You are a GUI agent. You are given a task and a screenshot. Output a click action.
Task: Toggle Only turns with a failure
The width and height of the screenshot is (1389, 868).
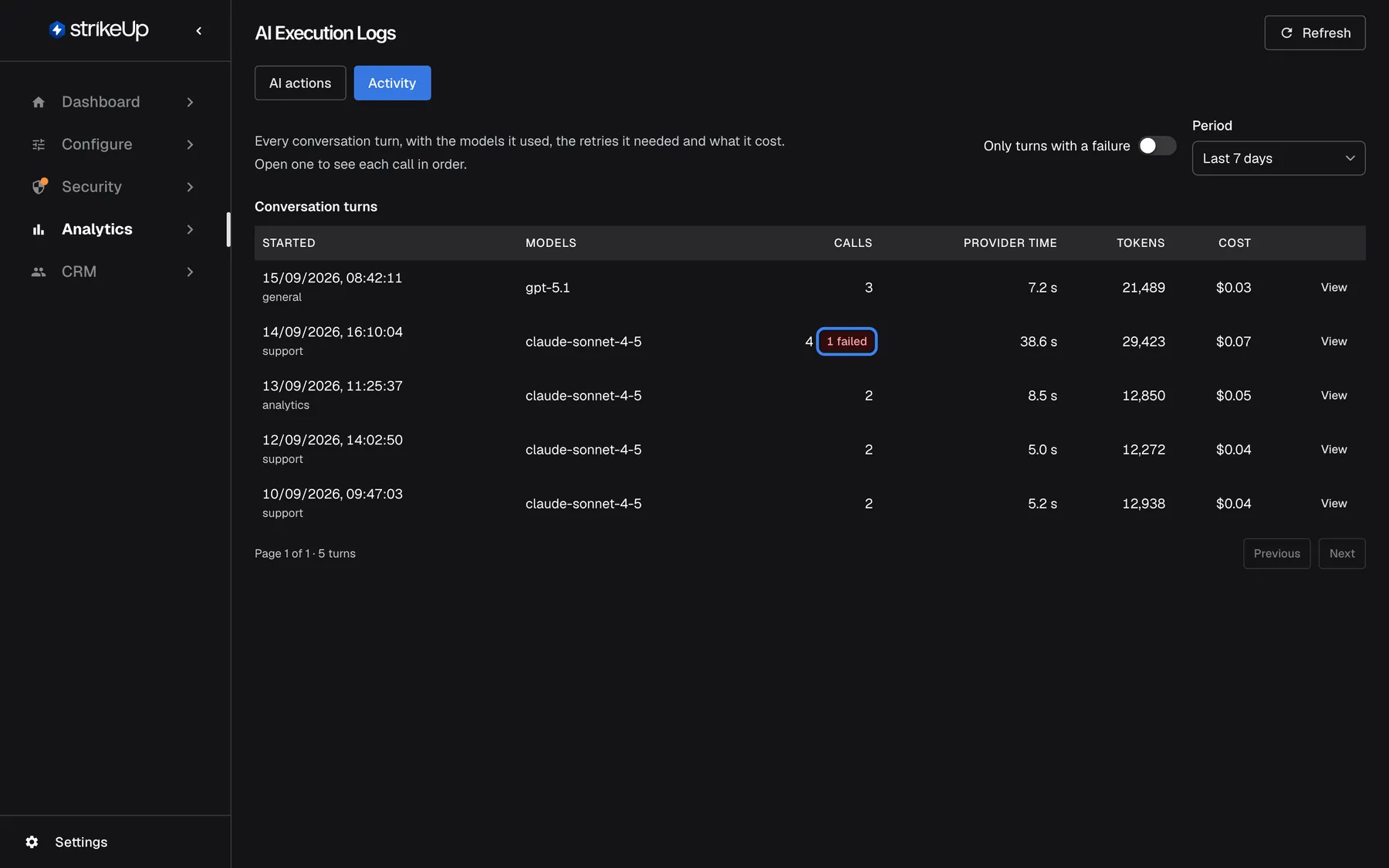coord(1157,146)
